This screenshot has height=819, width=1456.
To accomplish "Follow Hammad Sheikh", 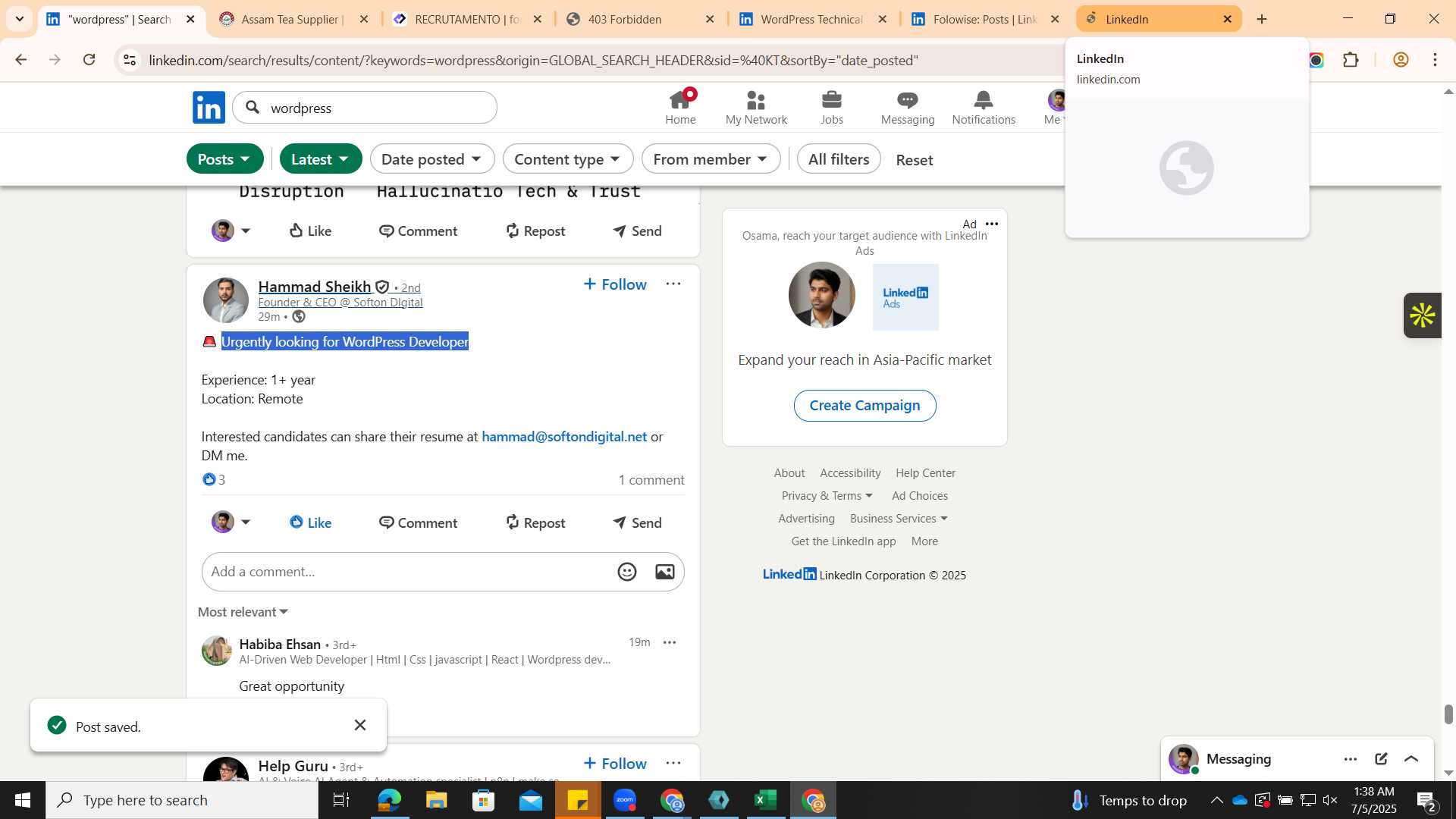I will click(x=615, y=284).
